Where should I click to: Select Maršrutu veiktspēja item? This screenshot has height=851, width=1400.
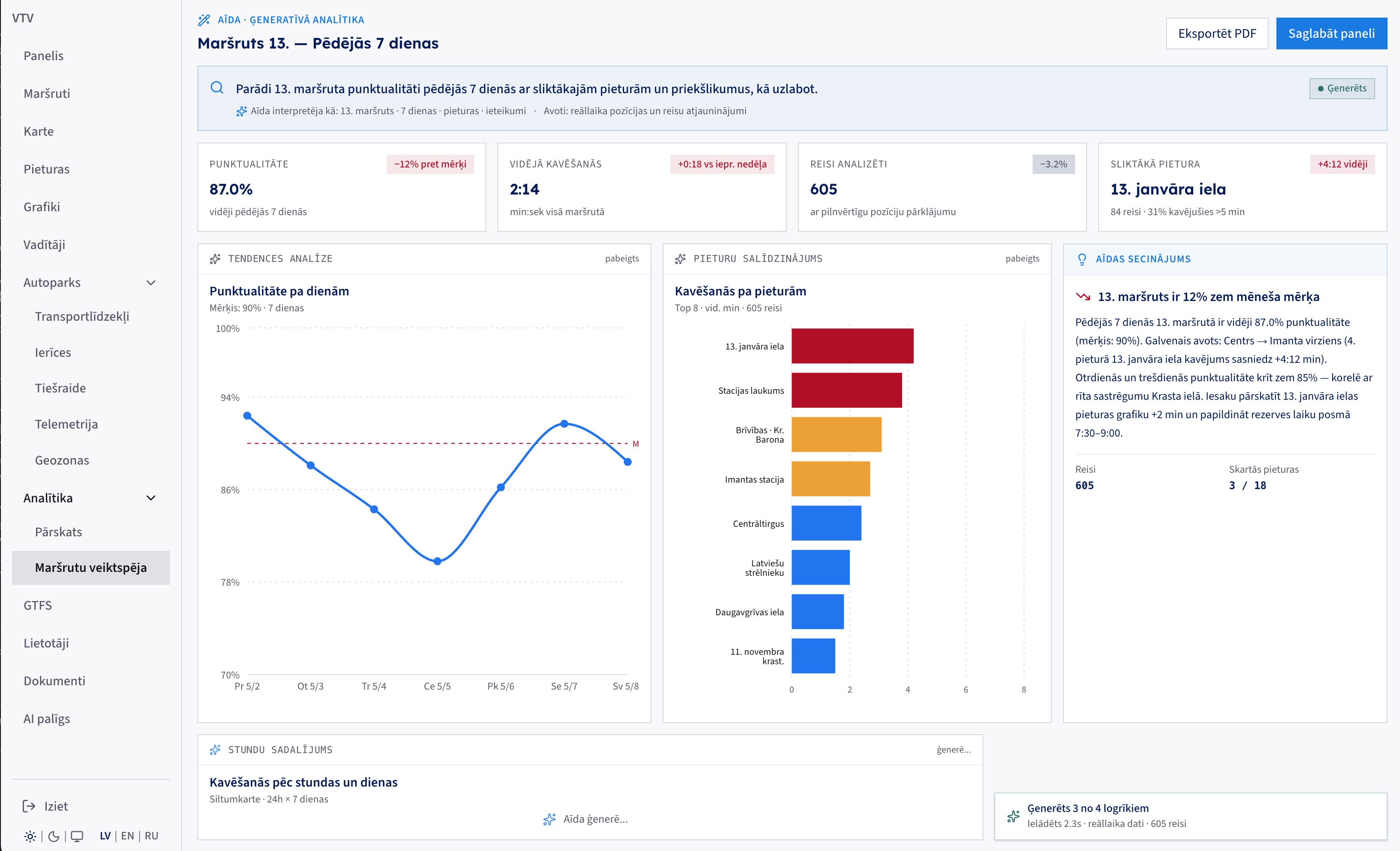tap(91, 567)
